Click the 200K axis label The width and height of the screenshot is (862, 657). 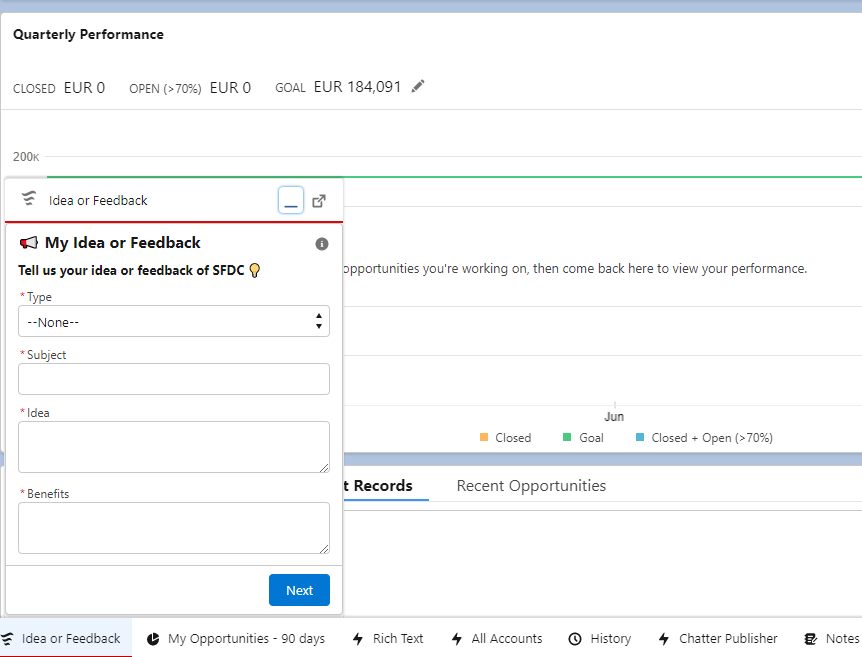[26, 157]
